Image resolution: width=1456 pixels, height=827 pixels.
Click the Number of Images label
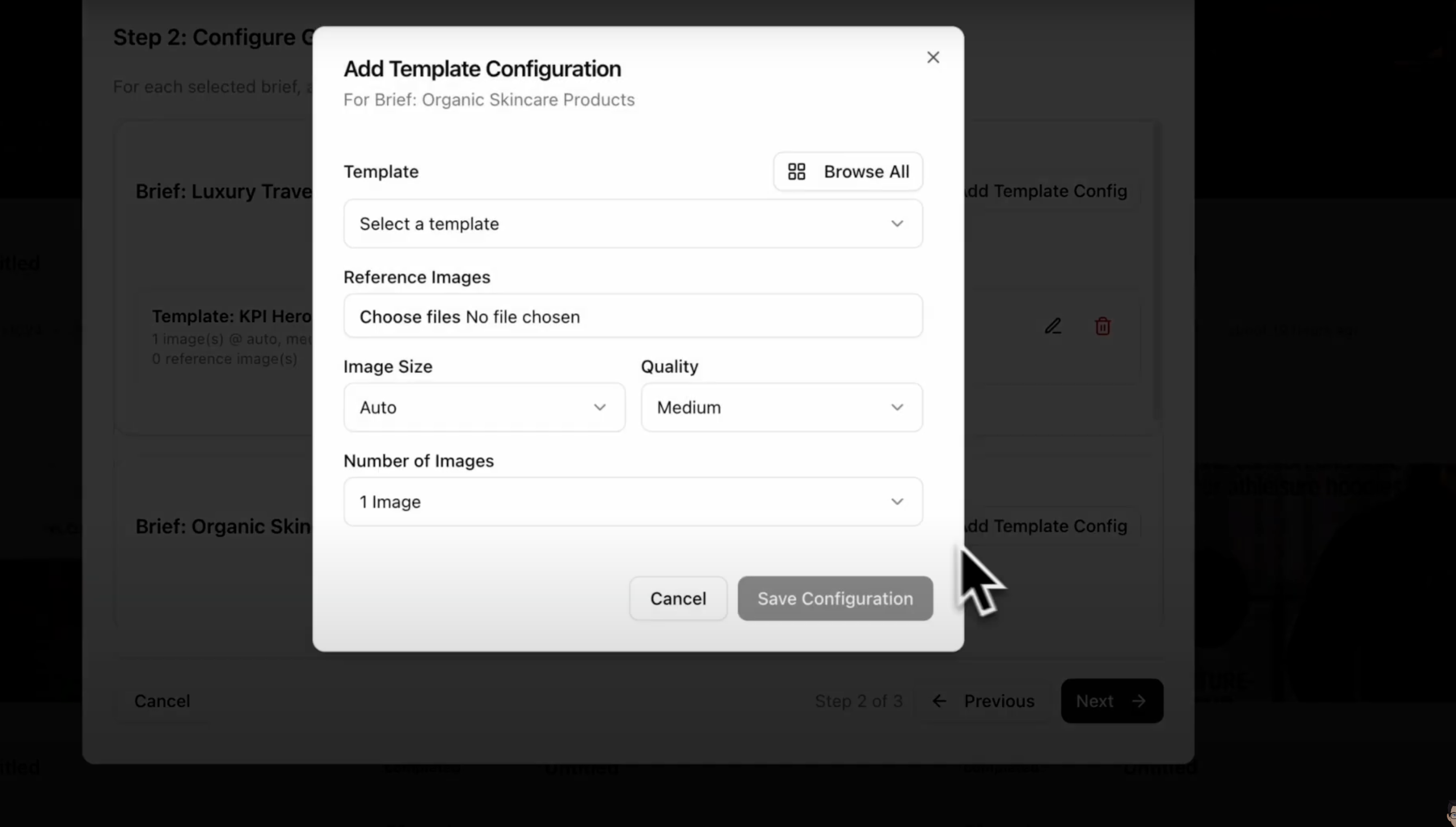point(418,461)
